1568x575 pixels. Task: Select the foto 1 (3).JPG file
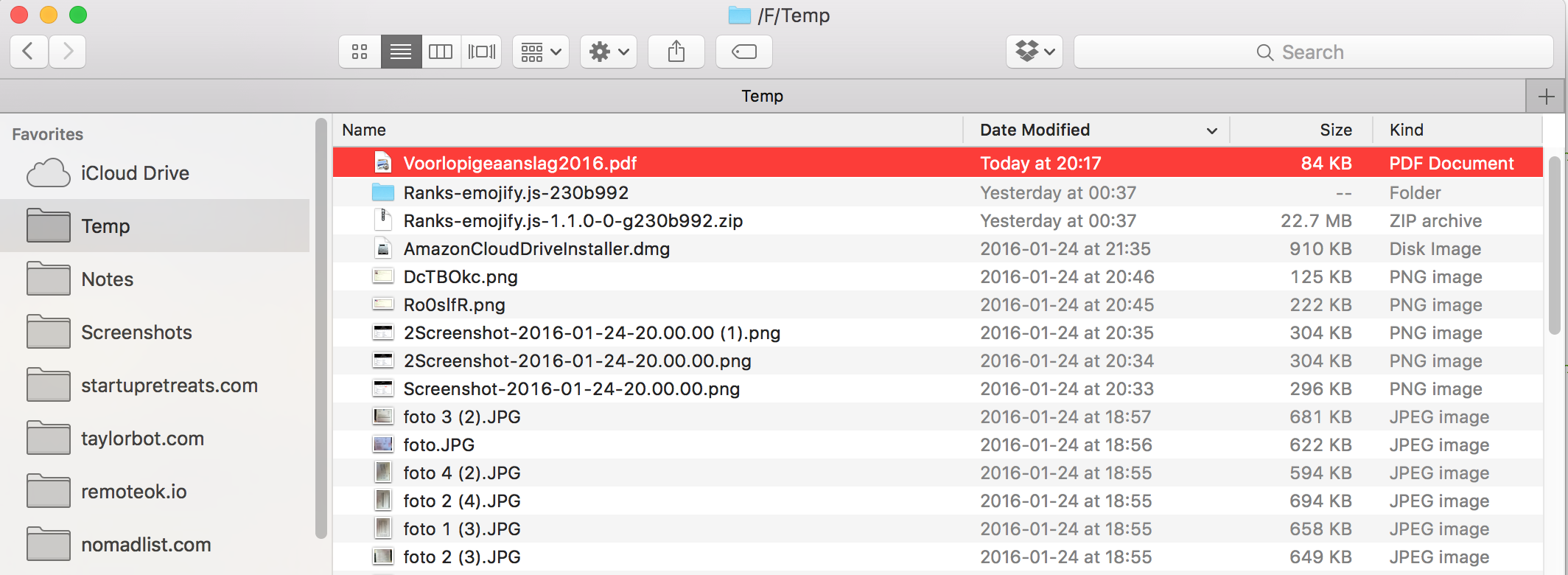click(937, 529)
